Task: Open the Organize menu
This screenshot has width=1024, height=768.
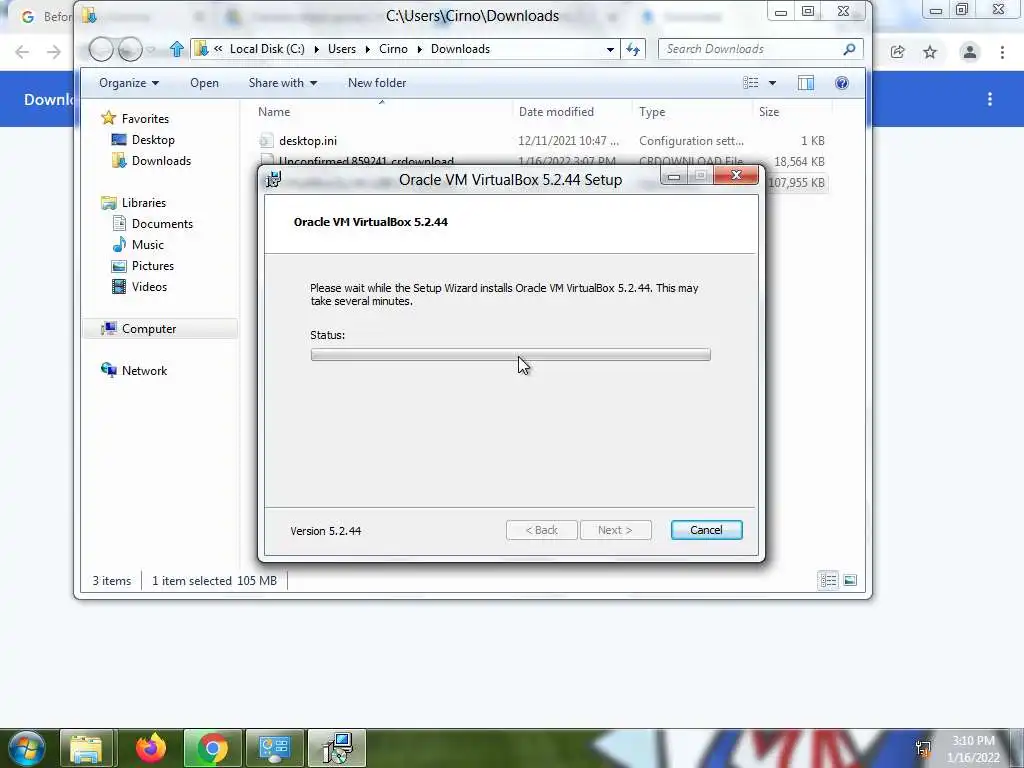Action: [x=129, y=83]
